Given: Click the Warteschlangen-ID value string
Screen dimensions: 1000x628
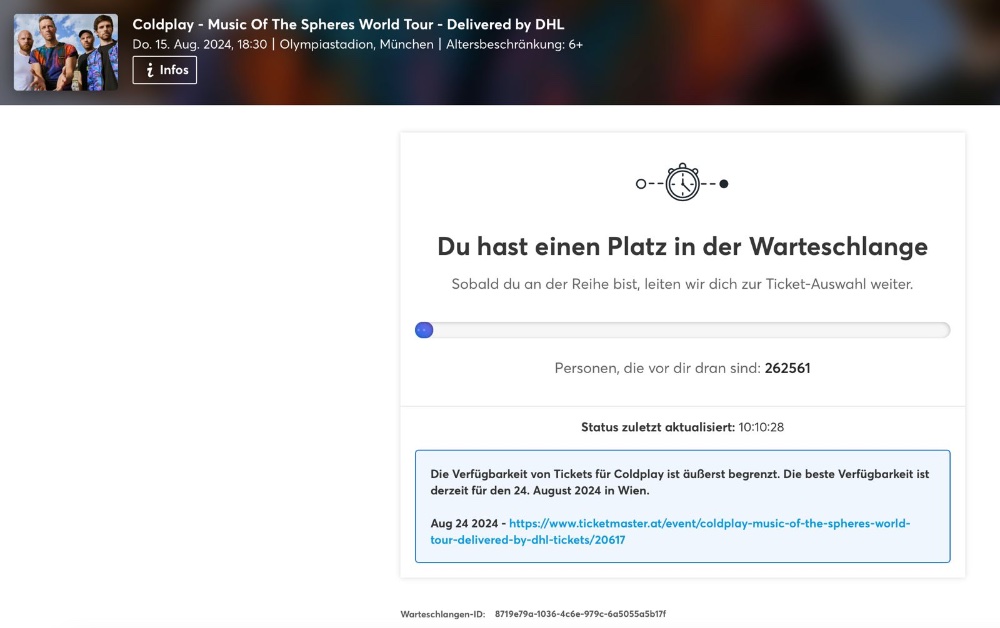Looking at the screenshot, I should (x=580, y=614).
